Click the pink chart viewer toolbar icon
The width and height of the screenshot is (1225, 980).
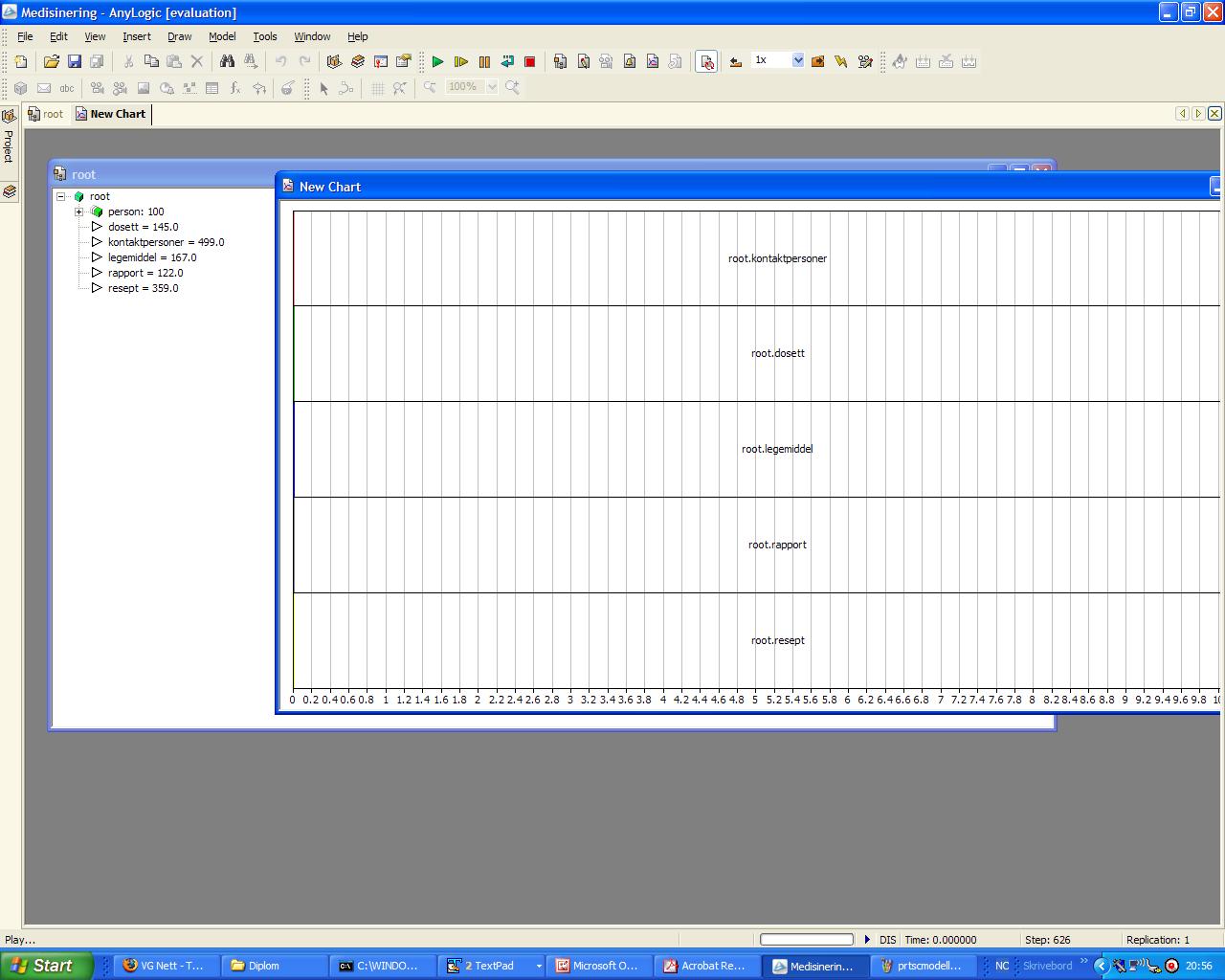pyautogui.click(x=653, y=61)
